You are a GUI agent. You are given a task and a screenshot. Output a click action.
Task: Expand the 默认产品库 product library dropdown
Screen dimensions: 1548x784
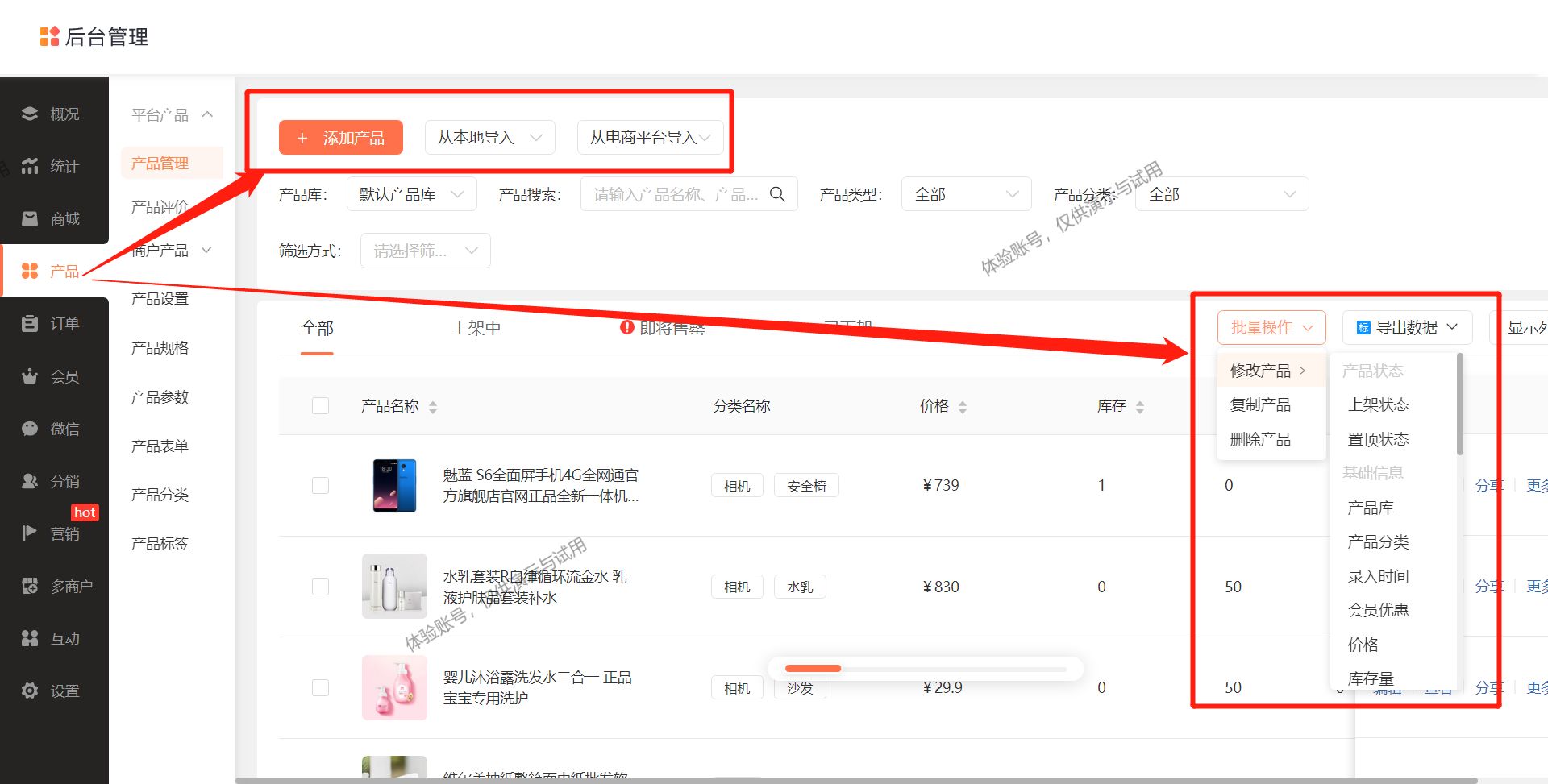(411, 193)
